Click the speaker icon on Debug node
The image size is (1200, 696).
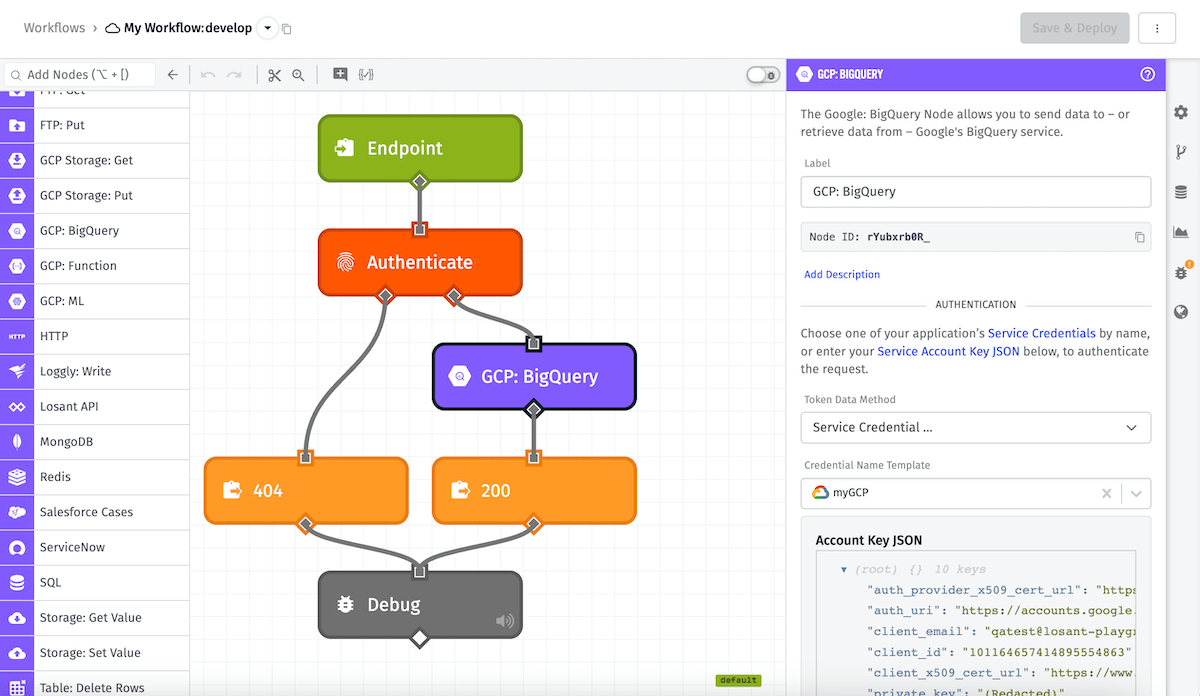pyautogui.click(x=505, y=621)
